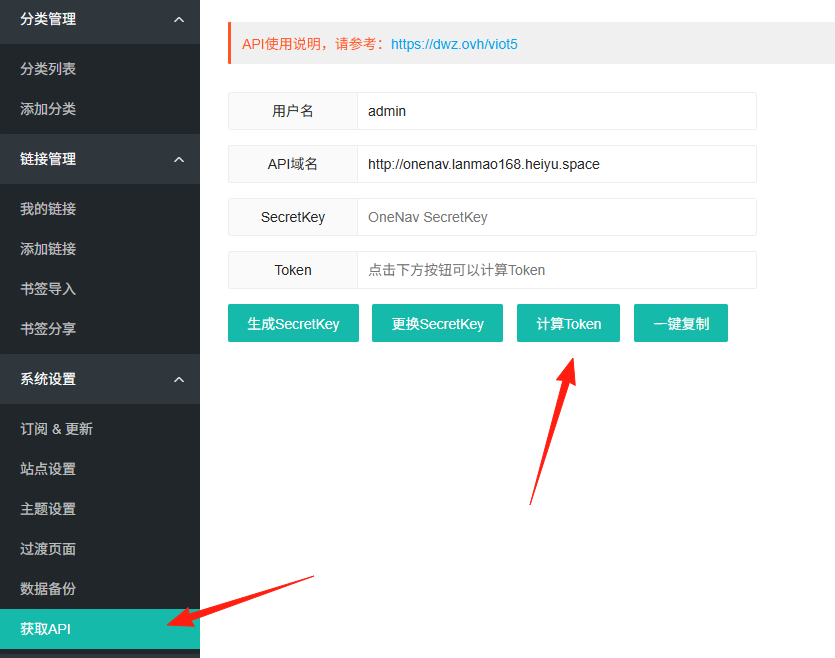
Task: Click the 分类管理 section header text
Action: [48, 19]
